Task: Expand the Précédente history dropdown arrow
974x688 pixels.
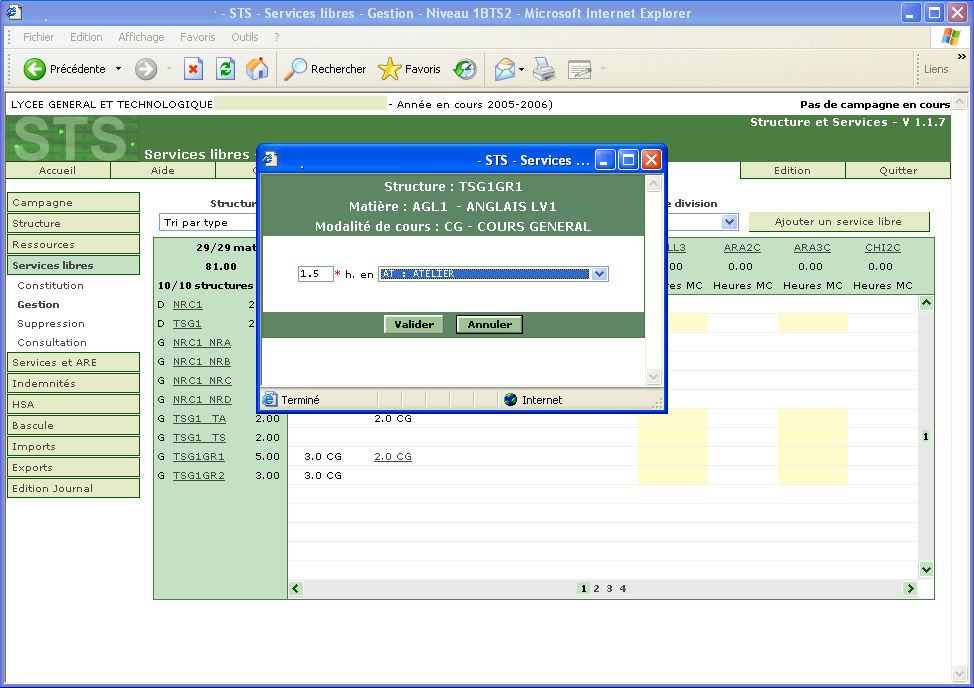Action: 118,69
